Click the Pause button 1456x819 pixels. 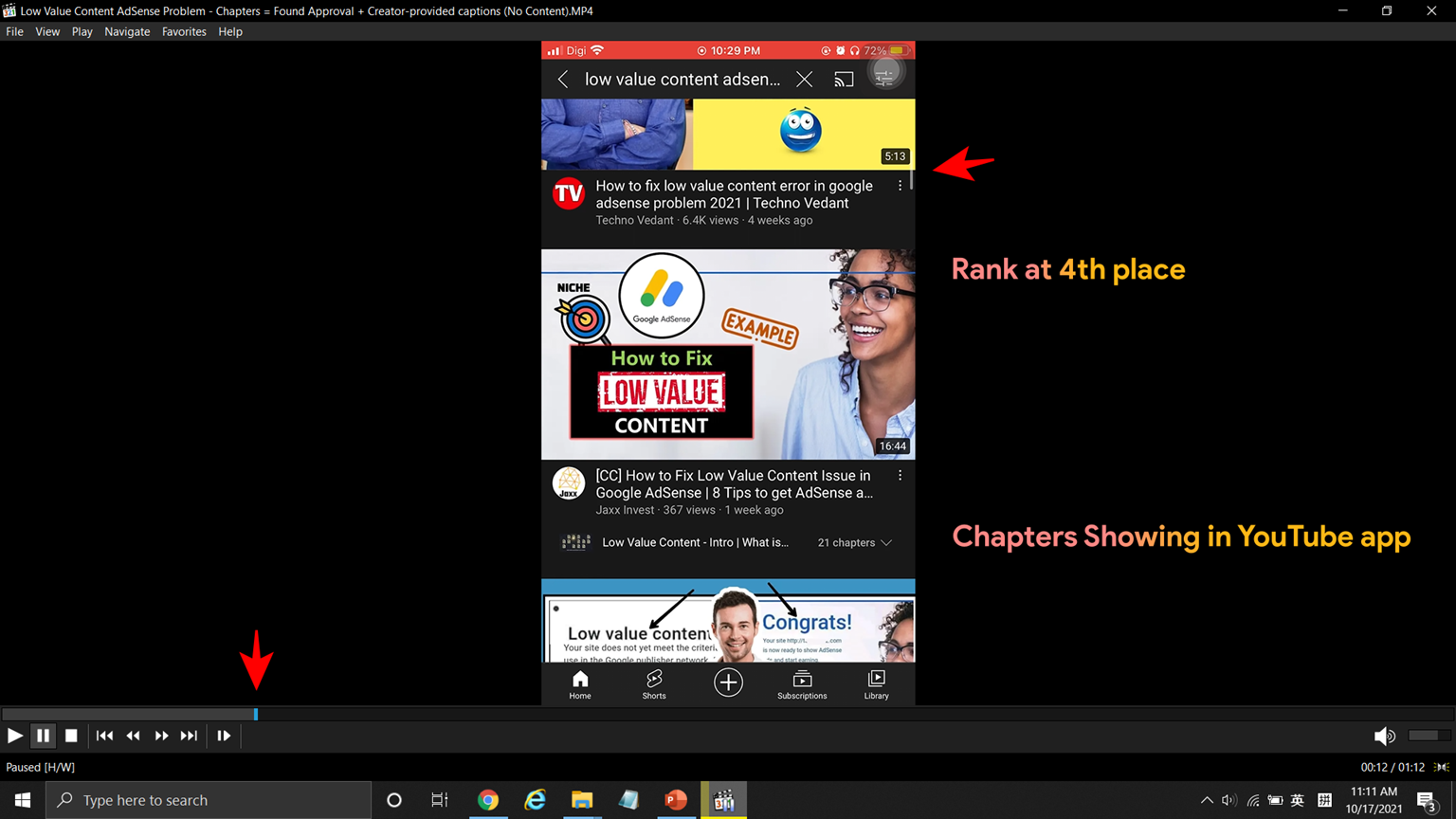click(43, 736)
